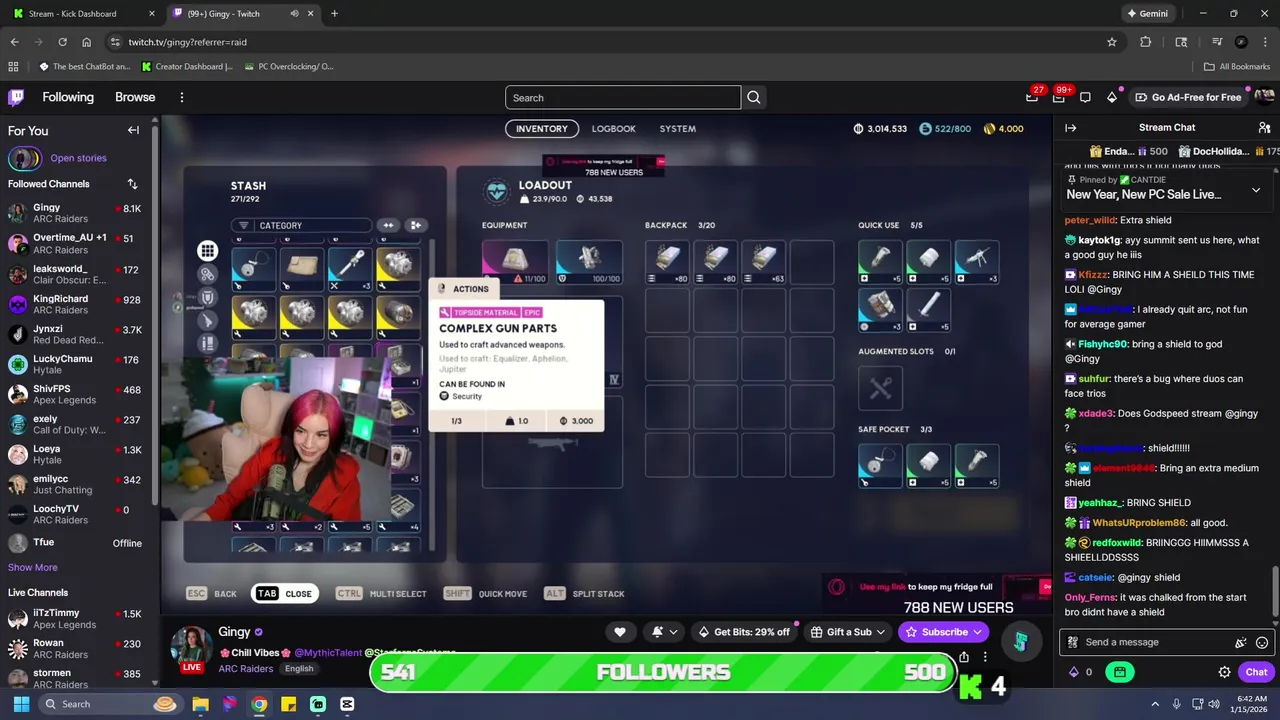
Task: Open new browser tab
Action: point(334,14)
